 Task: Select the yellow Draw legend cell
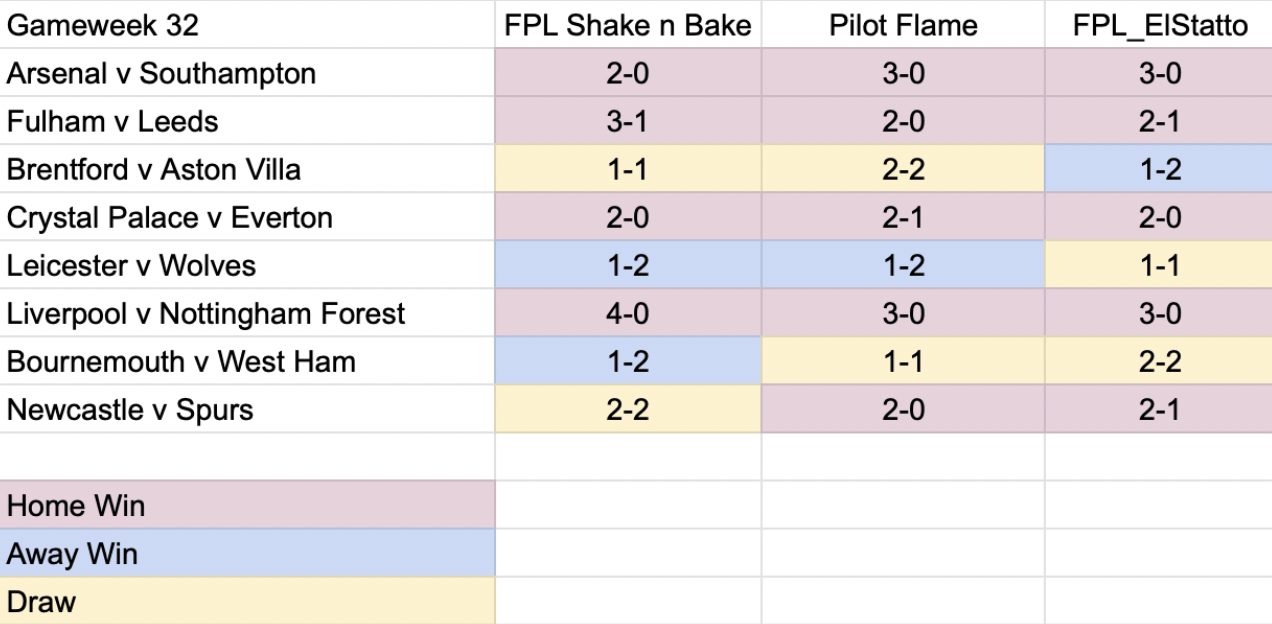[x=247, y=601]
